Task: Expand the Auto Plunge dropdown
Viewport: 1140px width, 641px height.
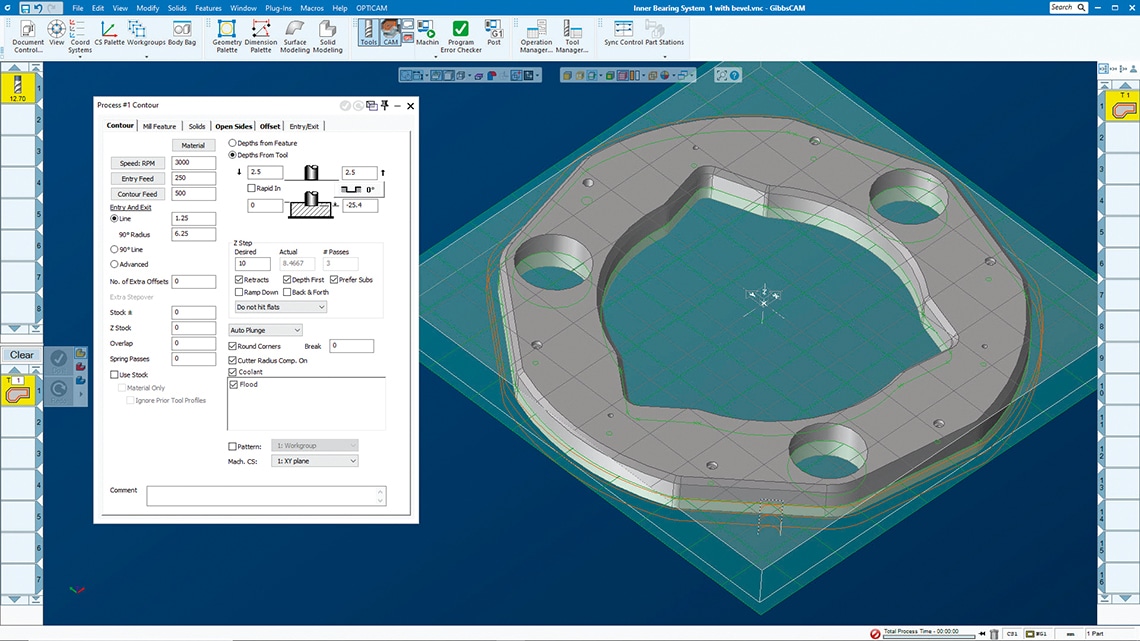Action: [x=265, y=330]
